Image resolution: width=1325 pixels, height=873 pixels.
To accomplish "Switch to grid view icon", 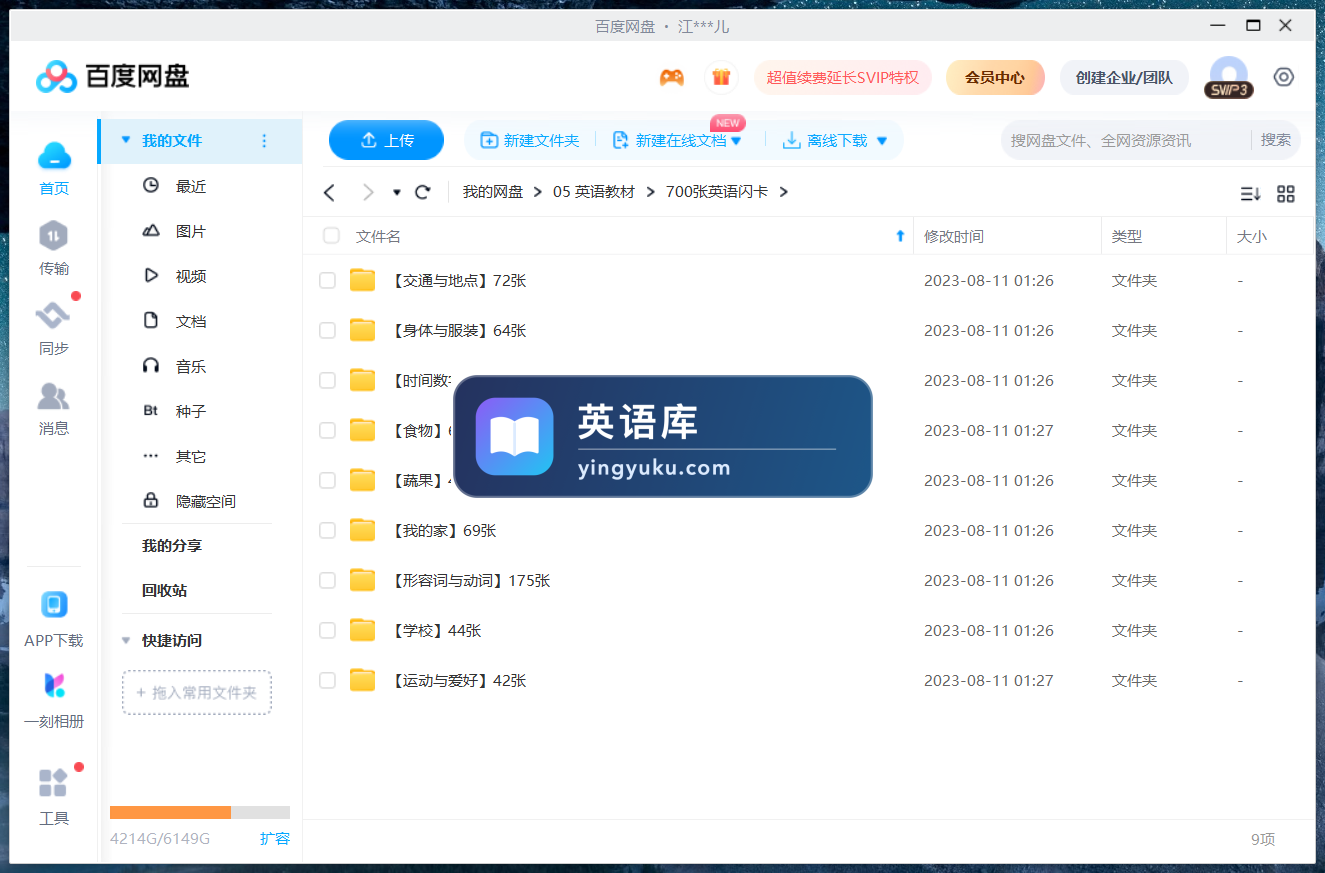I will pyautogui.click(x=1286, y=193).
